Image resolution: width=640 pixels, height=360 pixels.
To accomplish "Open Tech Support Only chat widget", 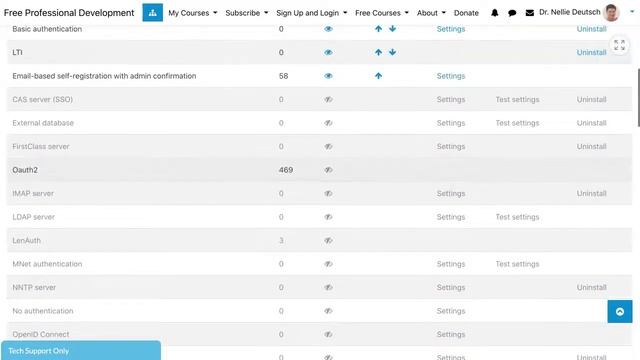I will click(81, 351).
